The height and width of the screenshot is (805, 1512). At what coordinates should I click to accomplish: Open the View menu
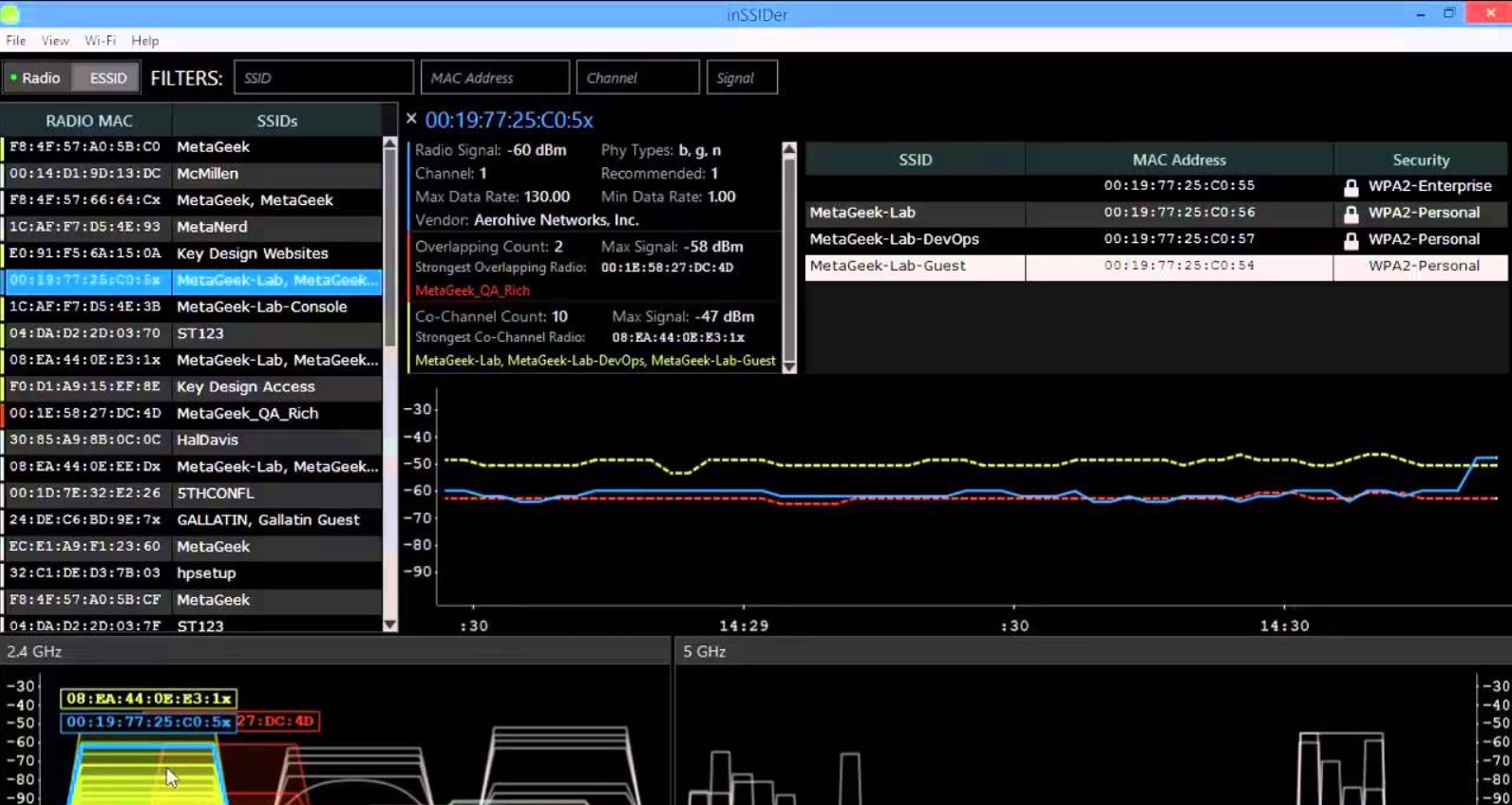[55, 41]
